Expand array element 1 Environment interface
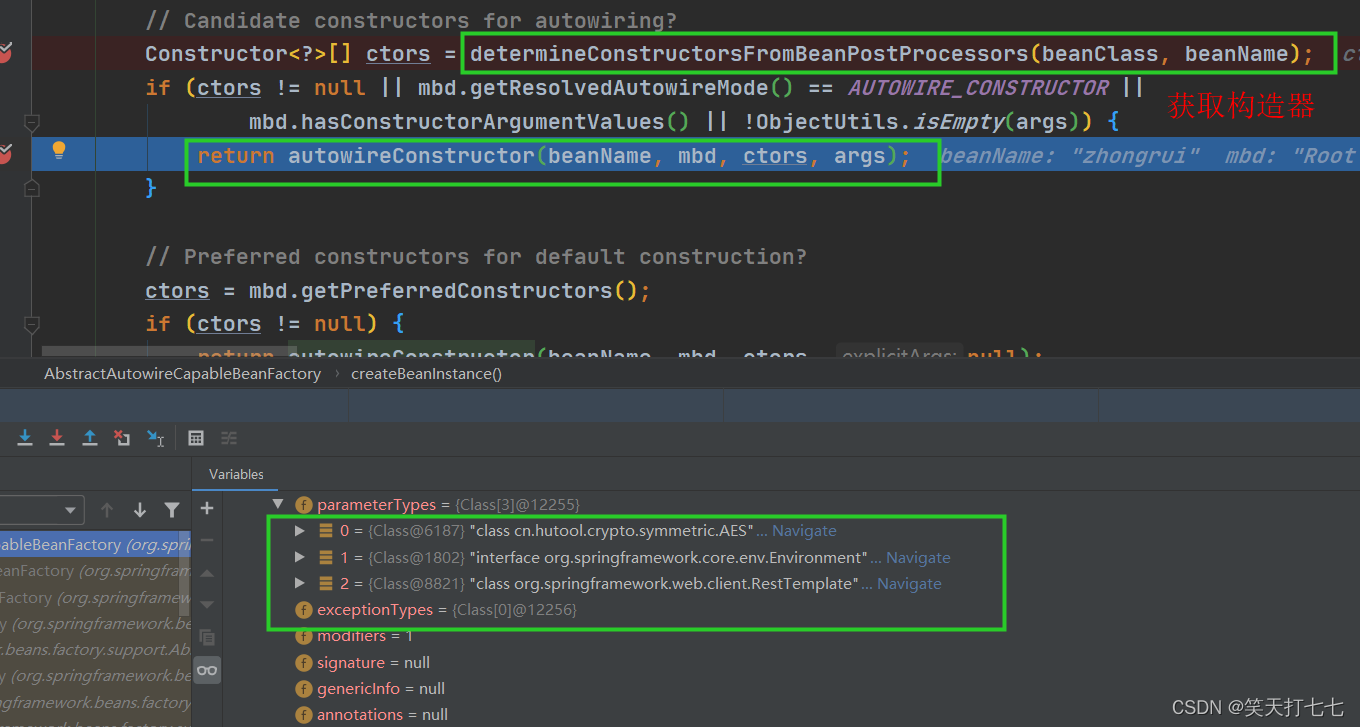 299,557
